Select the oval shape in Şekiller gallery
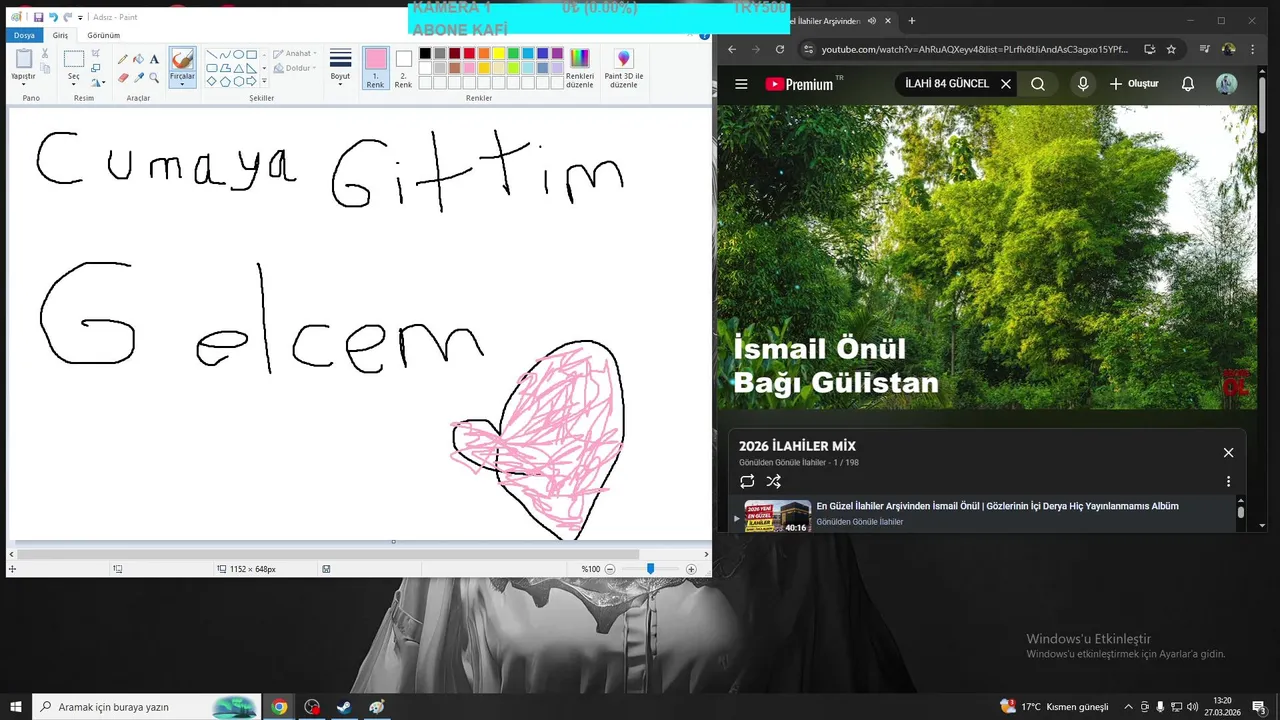The image size is (1280, 720). tap(238, 55)
